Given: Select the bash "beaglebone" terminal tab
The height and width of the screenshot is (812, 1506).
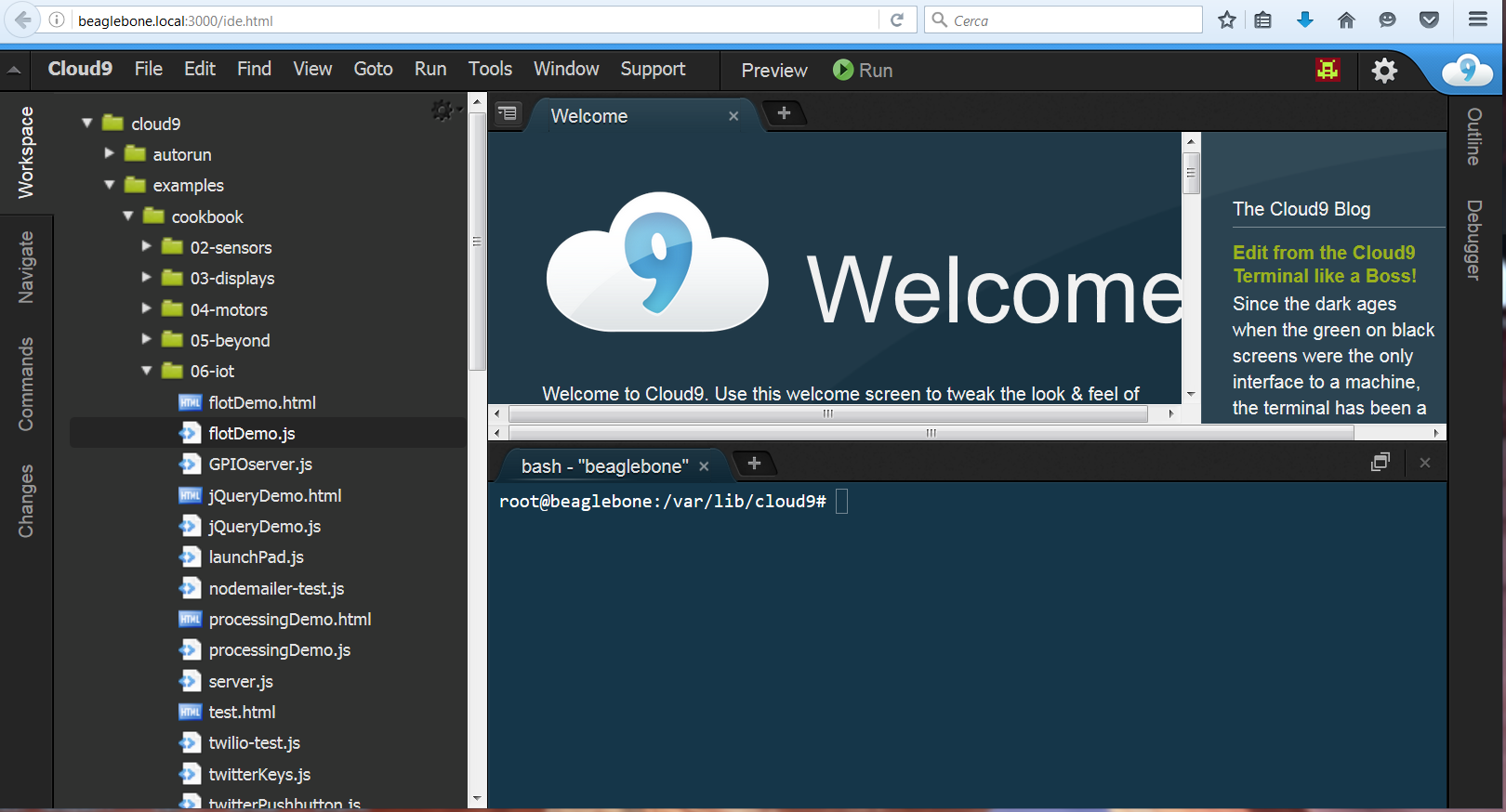Looking at the screenshot, I should click(x=604, y=466).
